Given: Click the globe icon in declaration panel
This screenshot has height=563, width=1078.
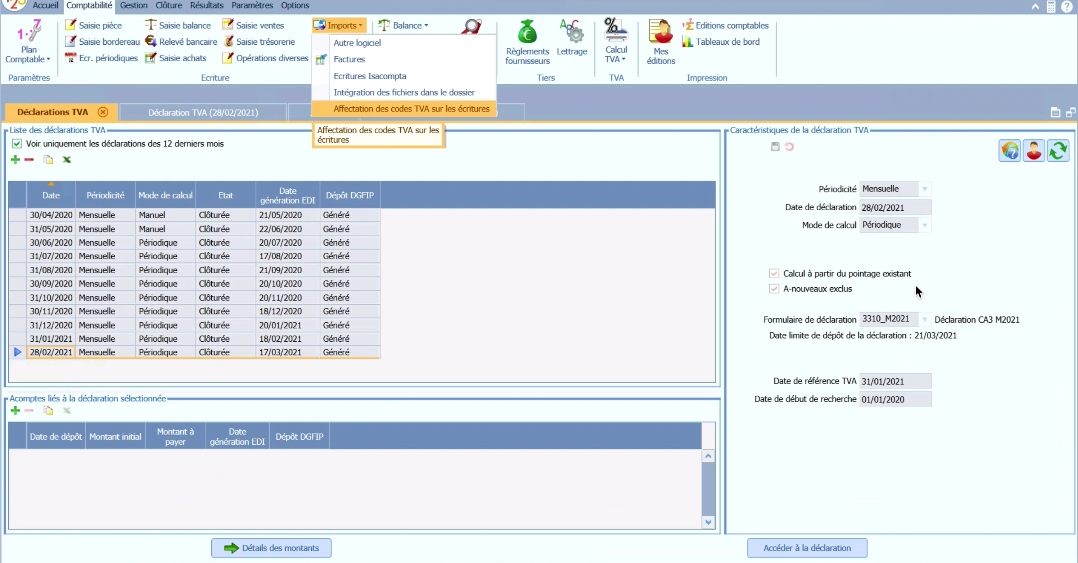Looking at the screenshot, I should (x=1010, y=151).
